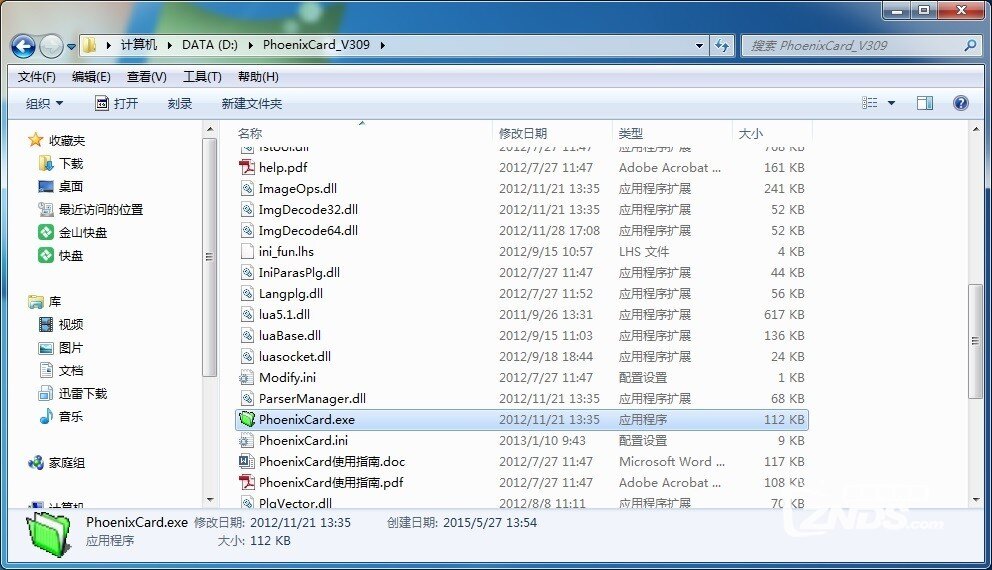This screenshot has width=992, height=570.
Task: Expand arrow after PhoenixCard_V309 breadcrumb
Action: 382,45
